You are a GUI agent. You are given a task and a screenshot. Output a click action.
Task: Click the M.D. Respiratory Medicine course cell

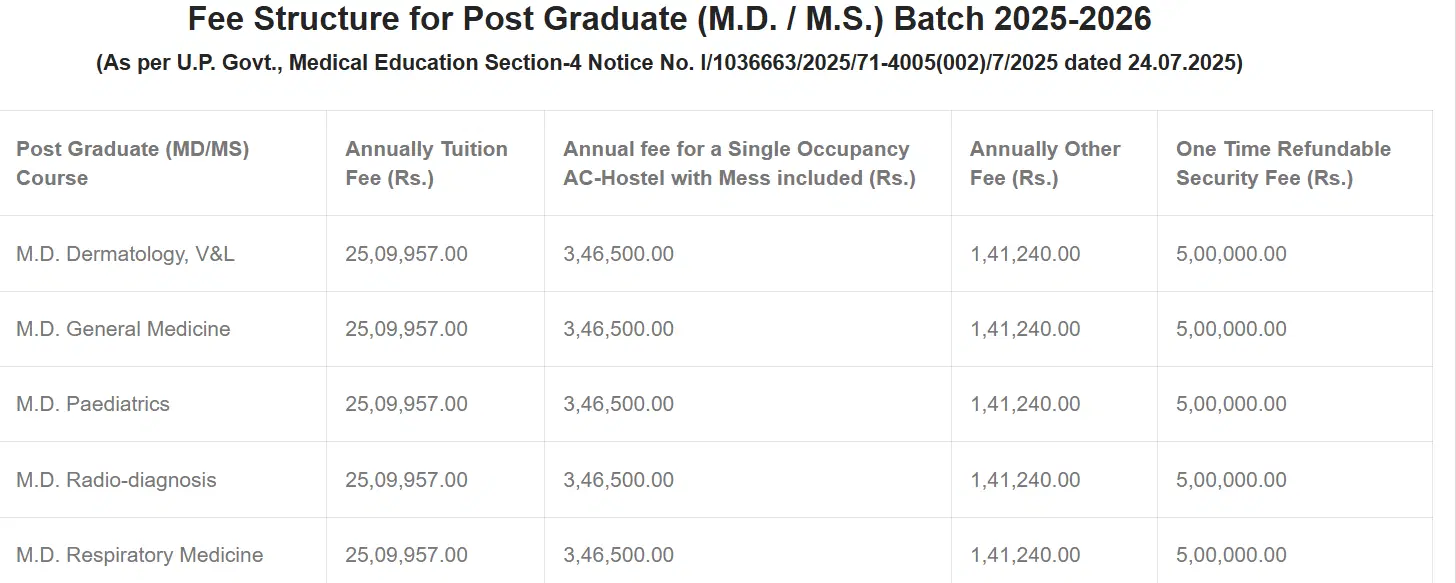click(139, 555)
